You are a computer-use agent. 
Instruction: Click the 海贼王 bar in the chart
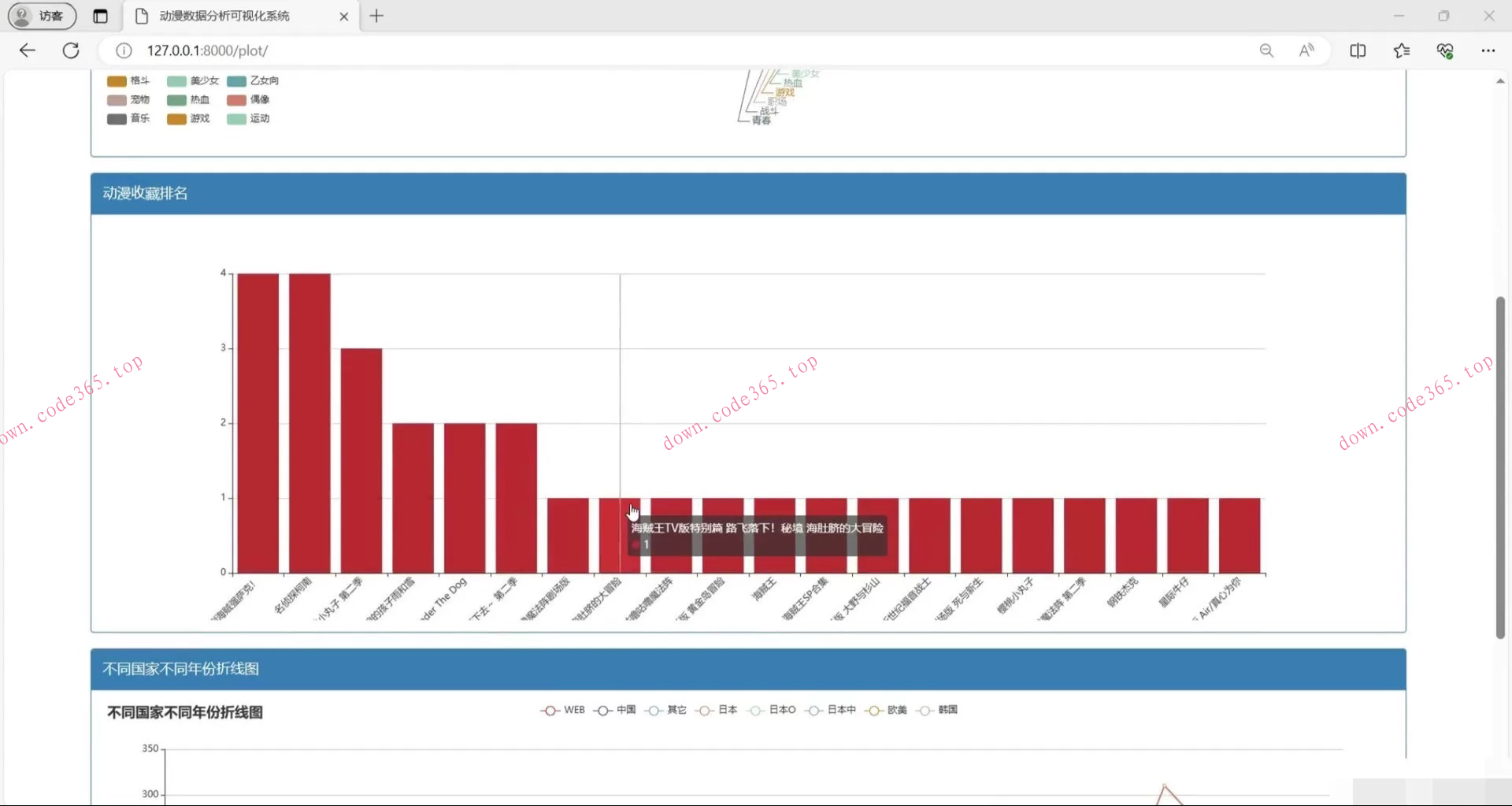coord(775,536)
